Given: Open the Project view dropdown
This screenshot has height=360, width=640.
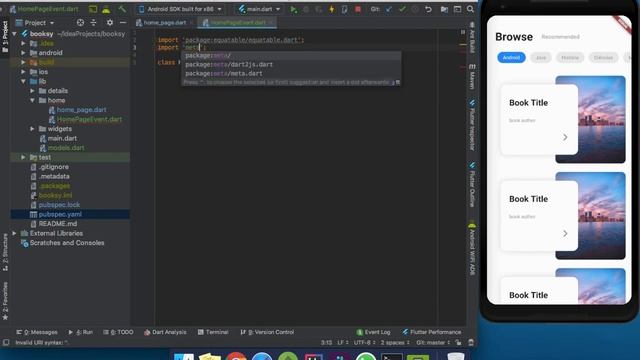Looking at the screenshot, I should [x=35, y=23].
